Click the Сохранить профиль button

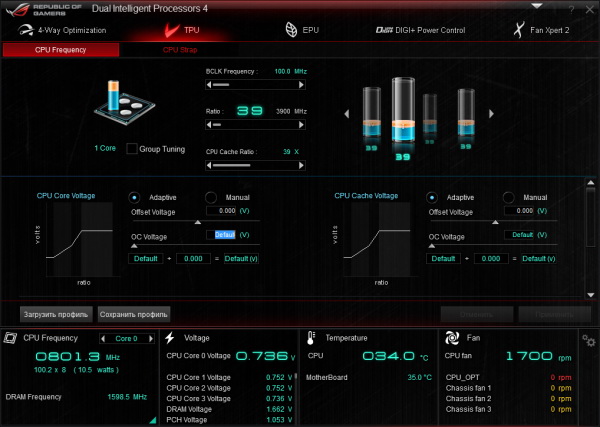131,314
